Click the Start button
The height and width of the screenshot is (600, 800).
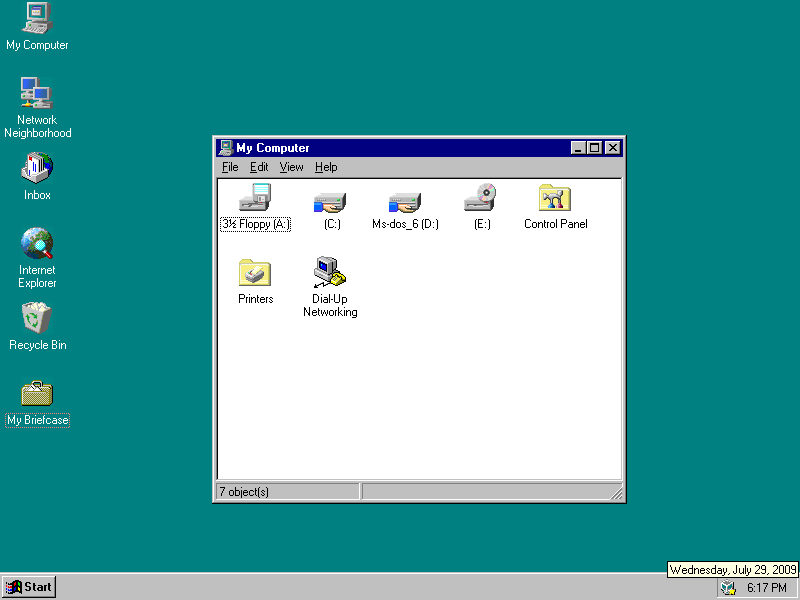point(29,587)
